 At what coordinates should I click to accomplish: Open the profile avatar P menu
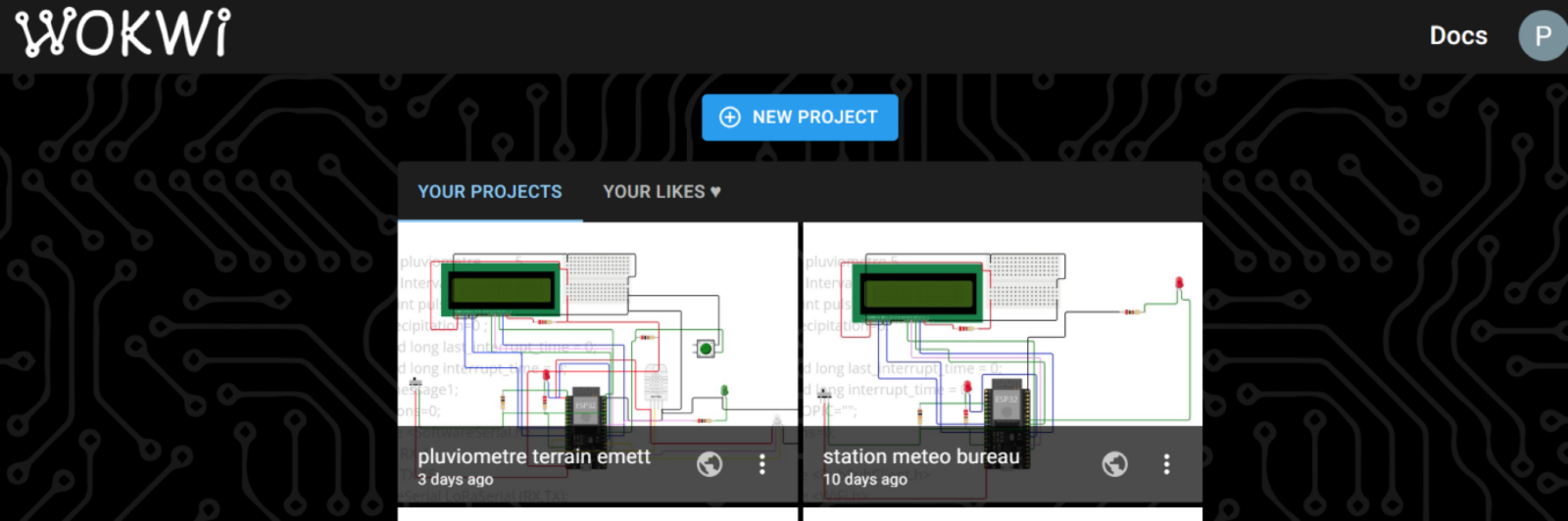pyautogui.click(x=1542, y=36)
